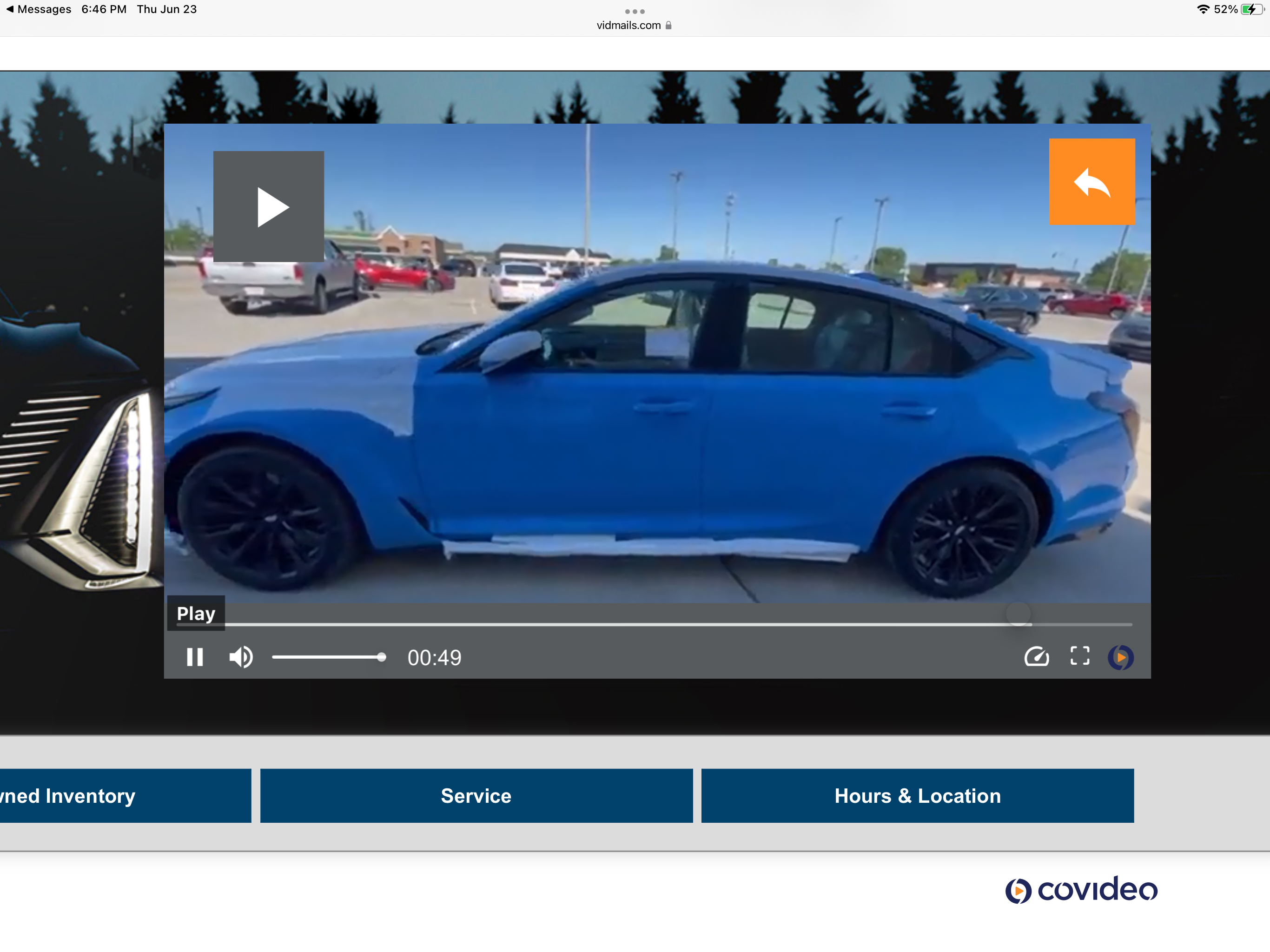1270x952 pixels.
Task: Open the three-dot multitasking menu
Action: (635, 12)
